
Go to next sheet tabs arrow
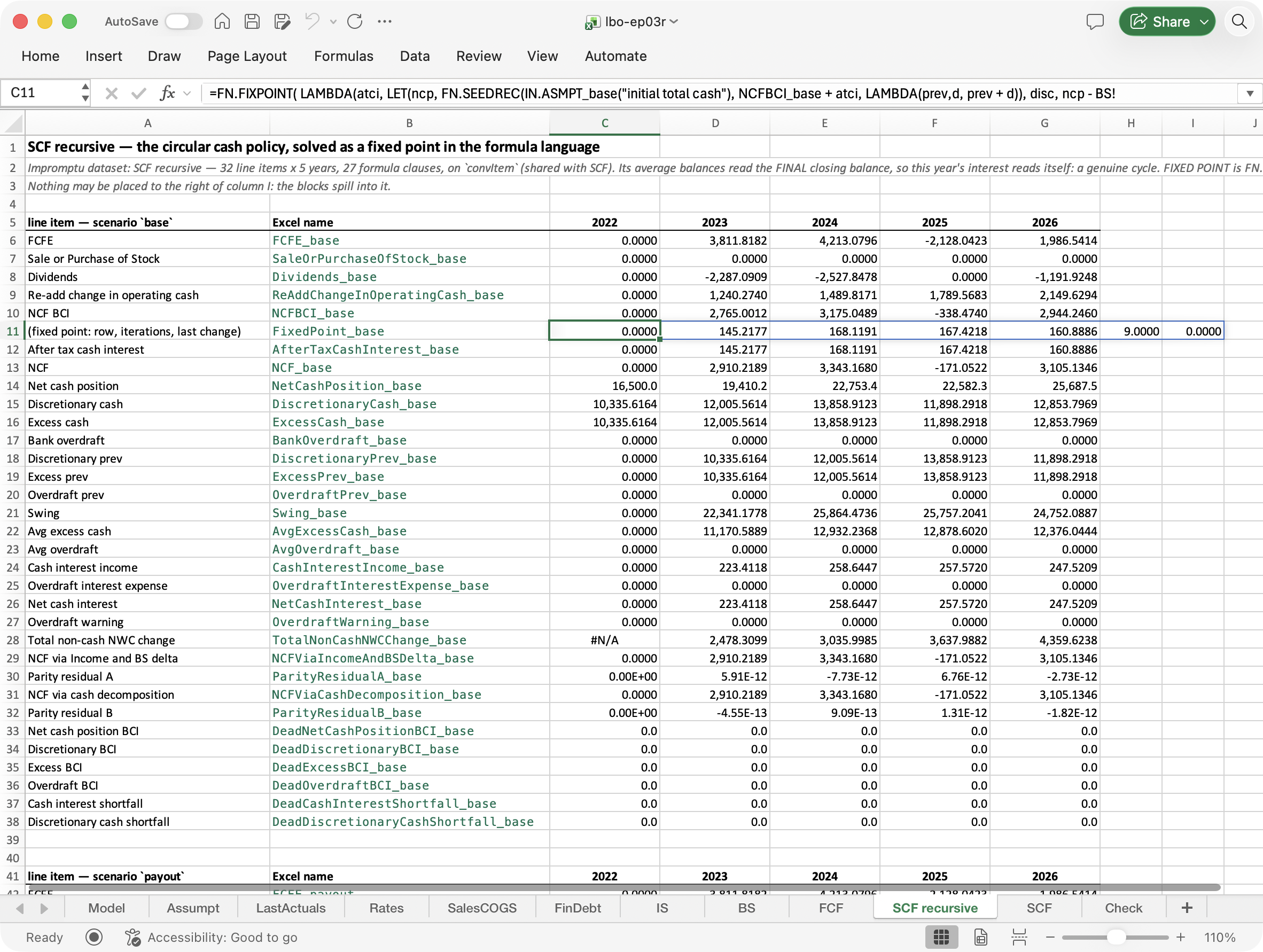coord(44,908)
